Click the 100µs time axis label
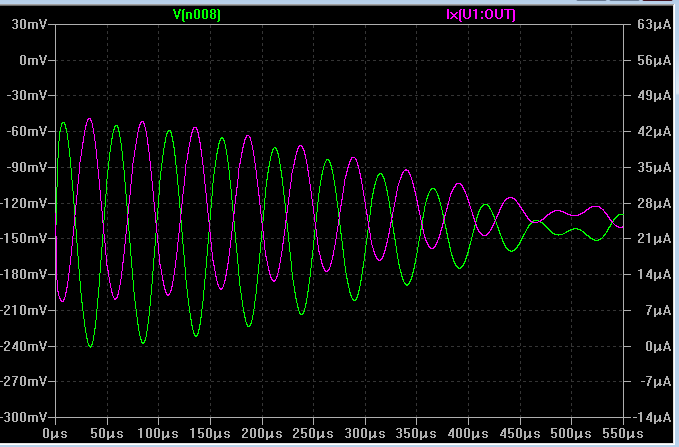Screen dimensions: 679x447 tap(158, 433)
